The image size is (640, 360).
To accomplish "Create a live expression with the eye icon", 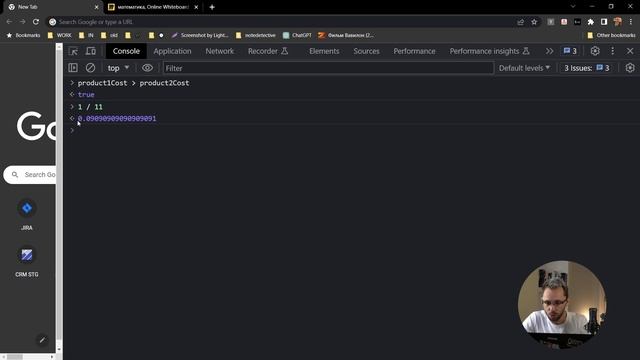I will [x=147, y=68].
